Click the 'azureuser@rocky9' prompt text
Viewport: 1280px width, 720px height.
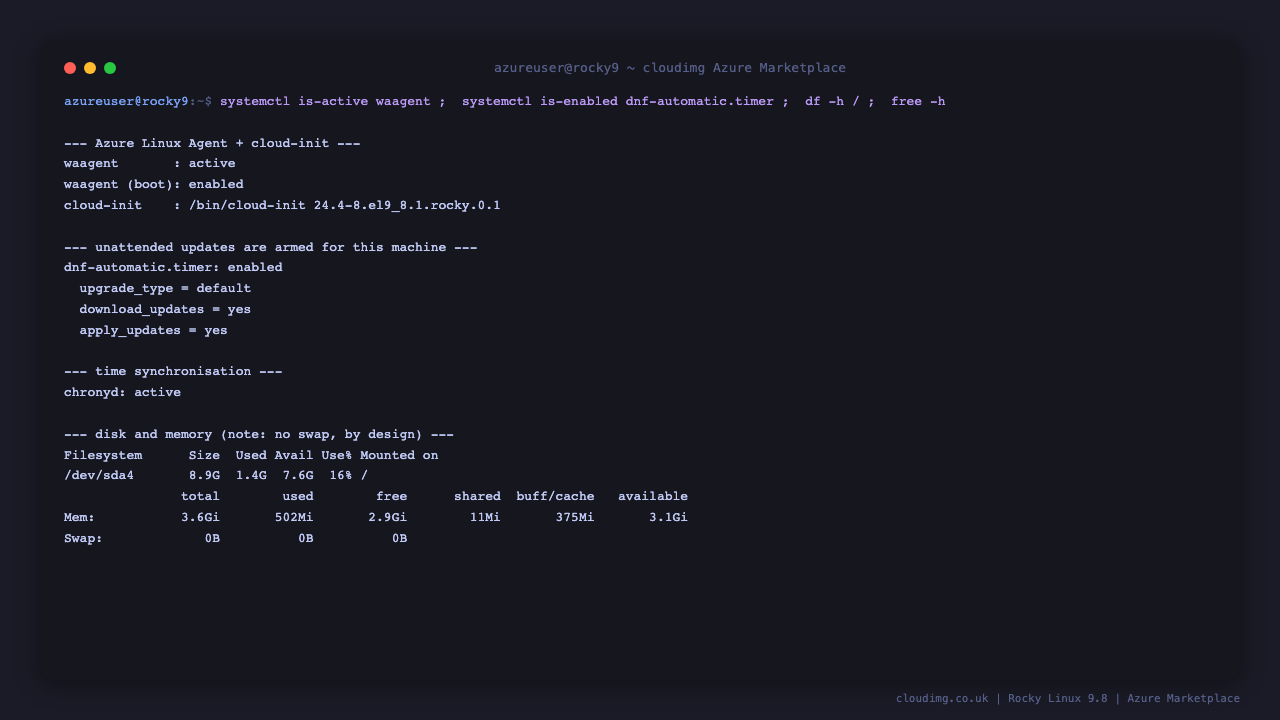(x=126, y=101)
